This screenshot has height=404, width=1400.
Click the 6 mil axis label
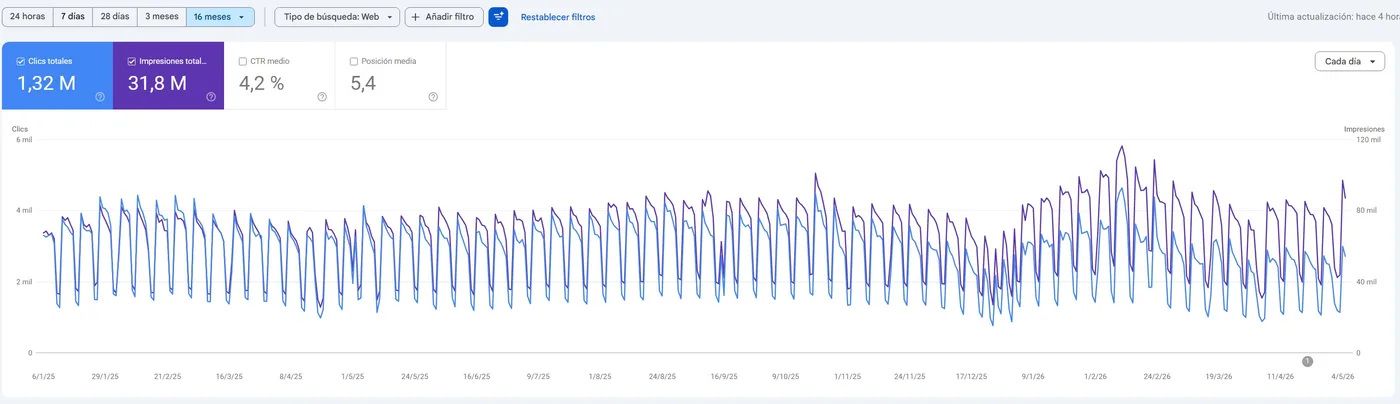pos(24,140)
